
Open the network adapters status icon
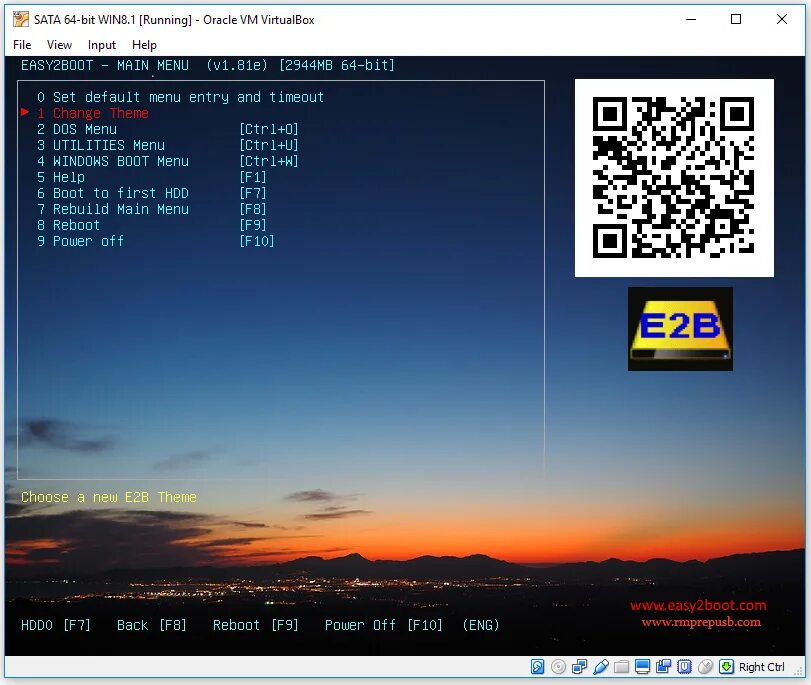pyautogui.click(x=579, y=667)
